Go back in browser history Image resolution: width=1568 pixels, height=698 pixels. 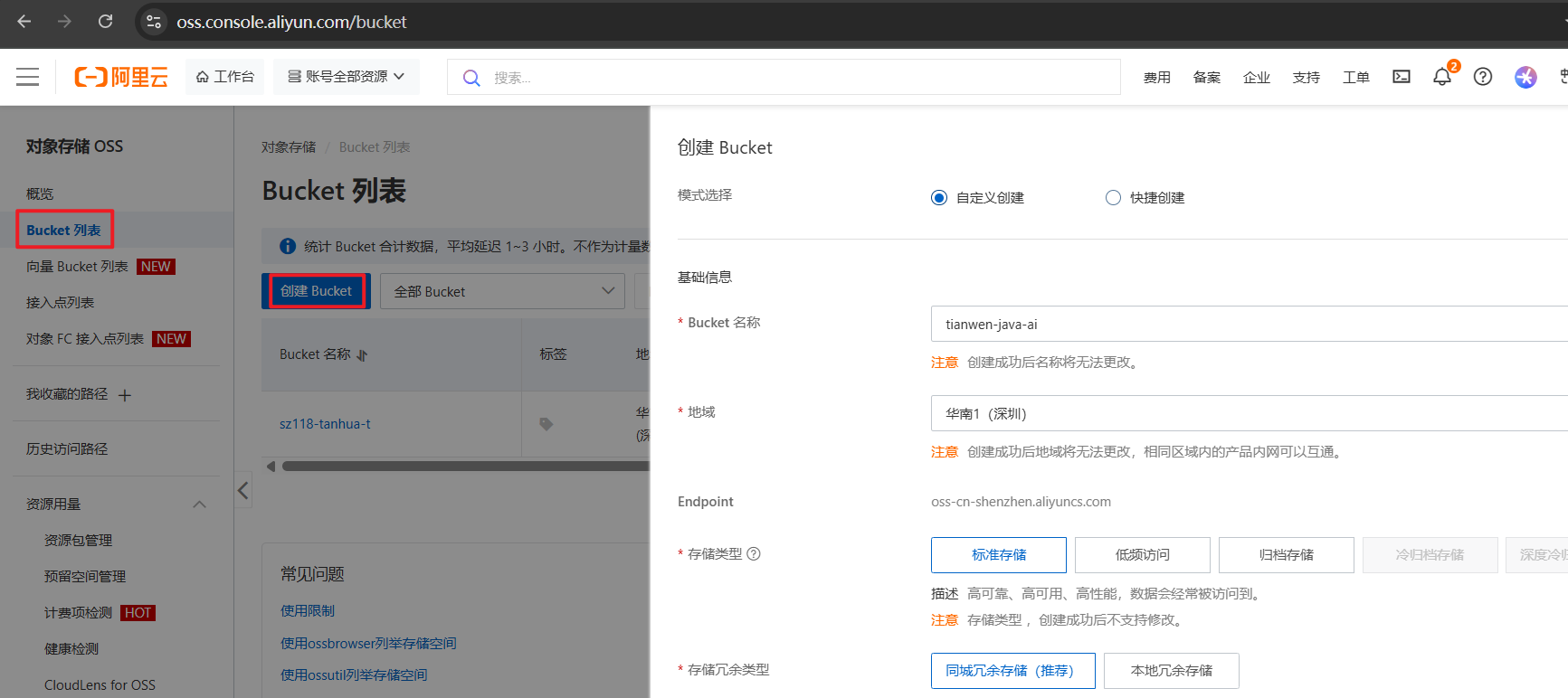pyautogui.click(x=24, y=21)
